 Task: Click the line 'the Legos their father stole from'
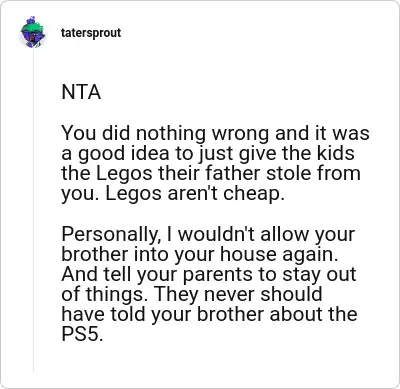click(x=211, y=173)
